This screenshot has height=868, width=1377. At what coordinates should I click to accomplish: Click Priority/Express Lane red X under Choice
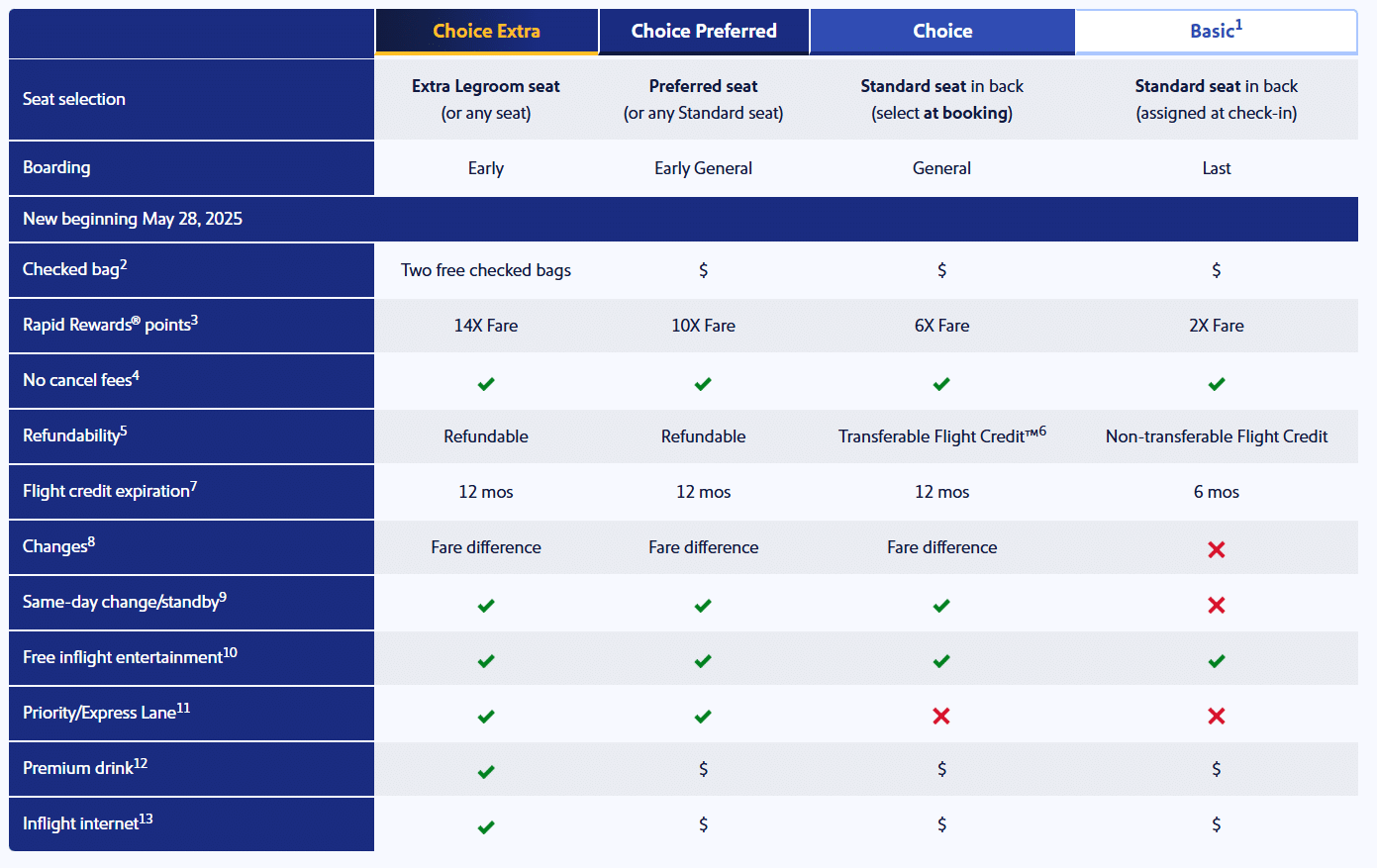click(x=941, y=716)
